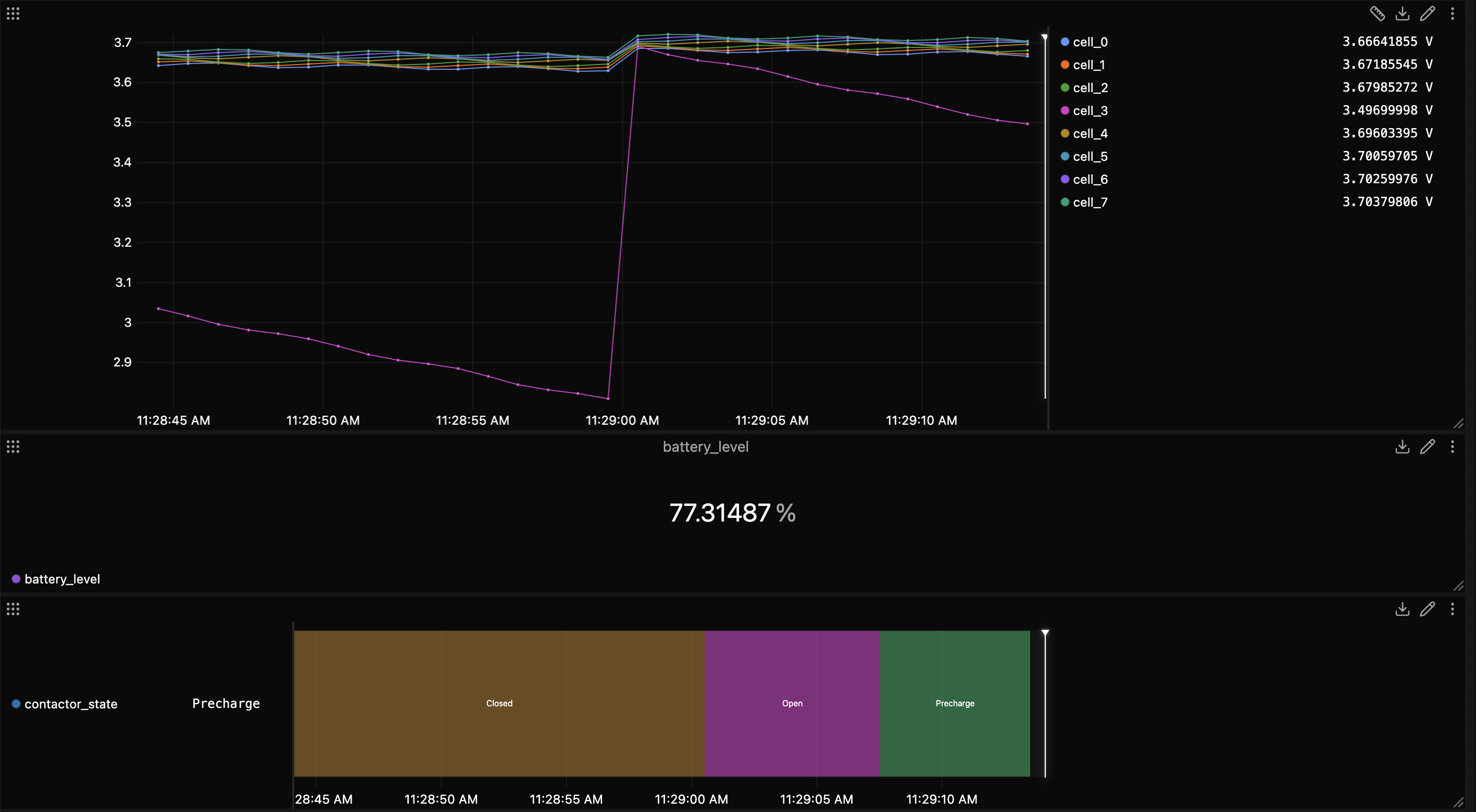
Task: Grab the drag handle of the contactor_state panel
Action: coord(13,608)
